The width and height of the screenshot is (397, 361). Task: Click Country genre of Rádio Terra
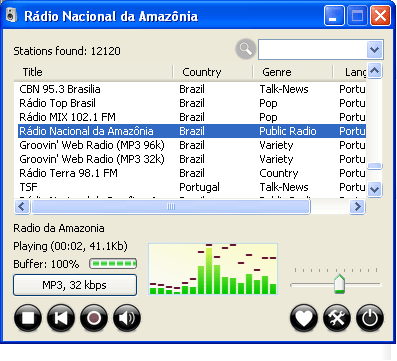(279, 173)
